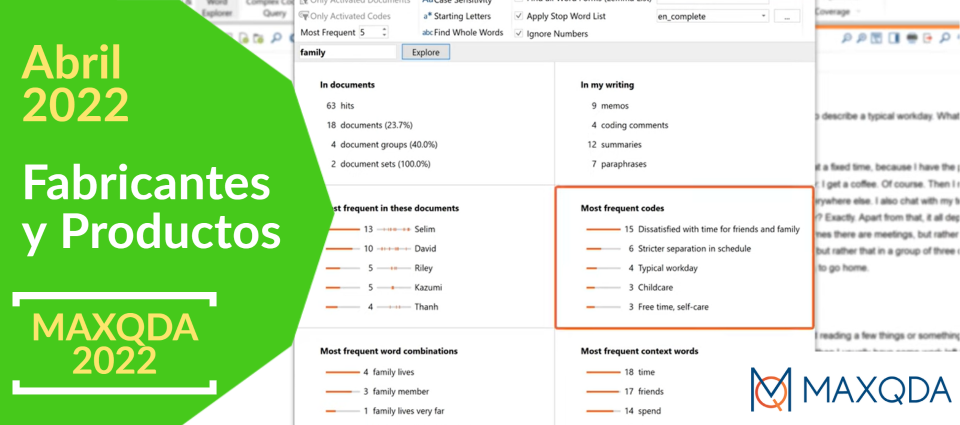Click the ellipsis button beside en_complete
Image resolution: width=960 pixels, height=425 pixels.
coord(787,17)
